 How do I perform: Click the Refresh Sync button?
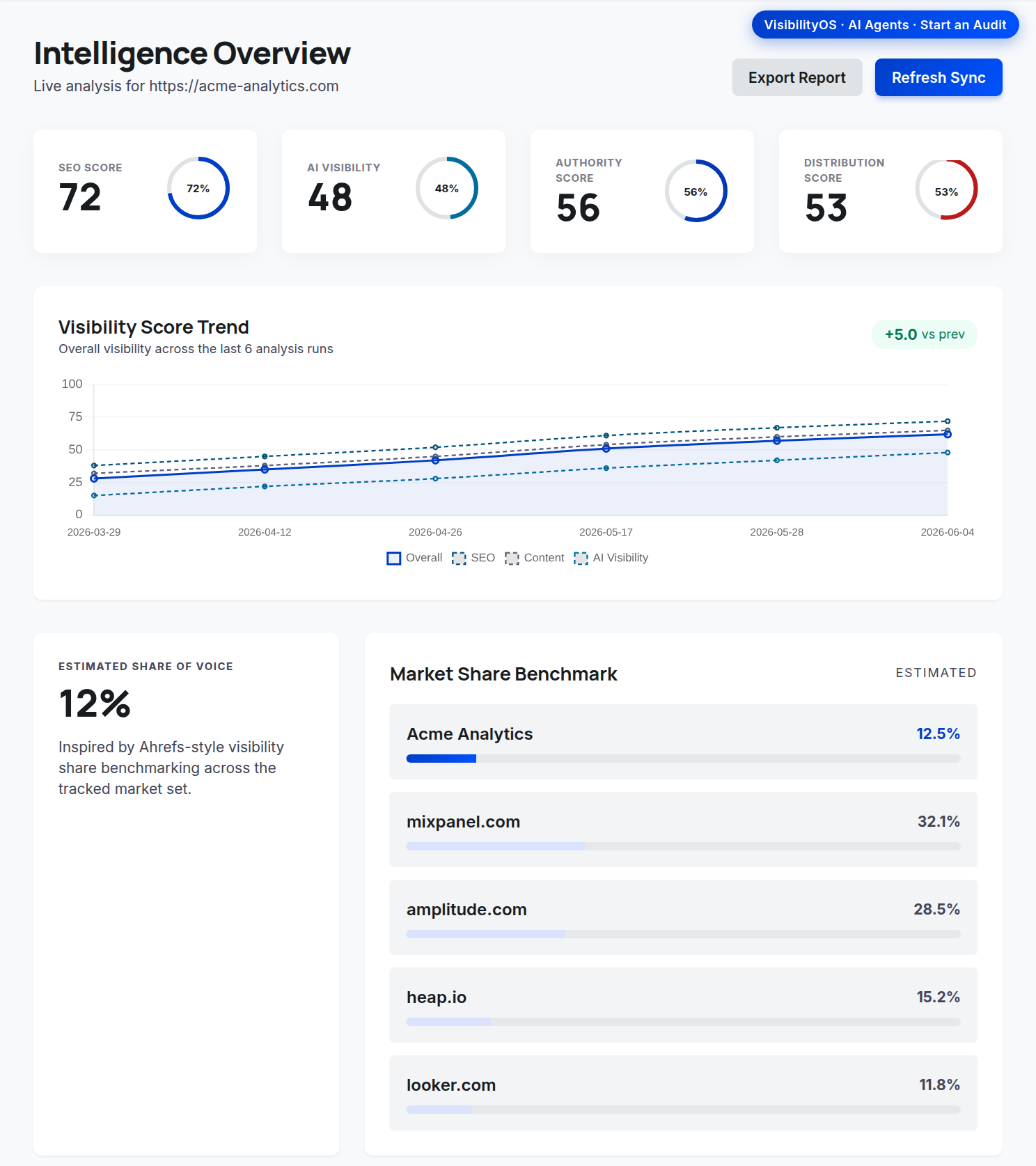click(938, 77)
